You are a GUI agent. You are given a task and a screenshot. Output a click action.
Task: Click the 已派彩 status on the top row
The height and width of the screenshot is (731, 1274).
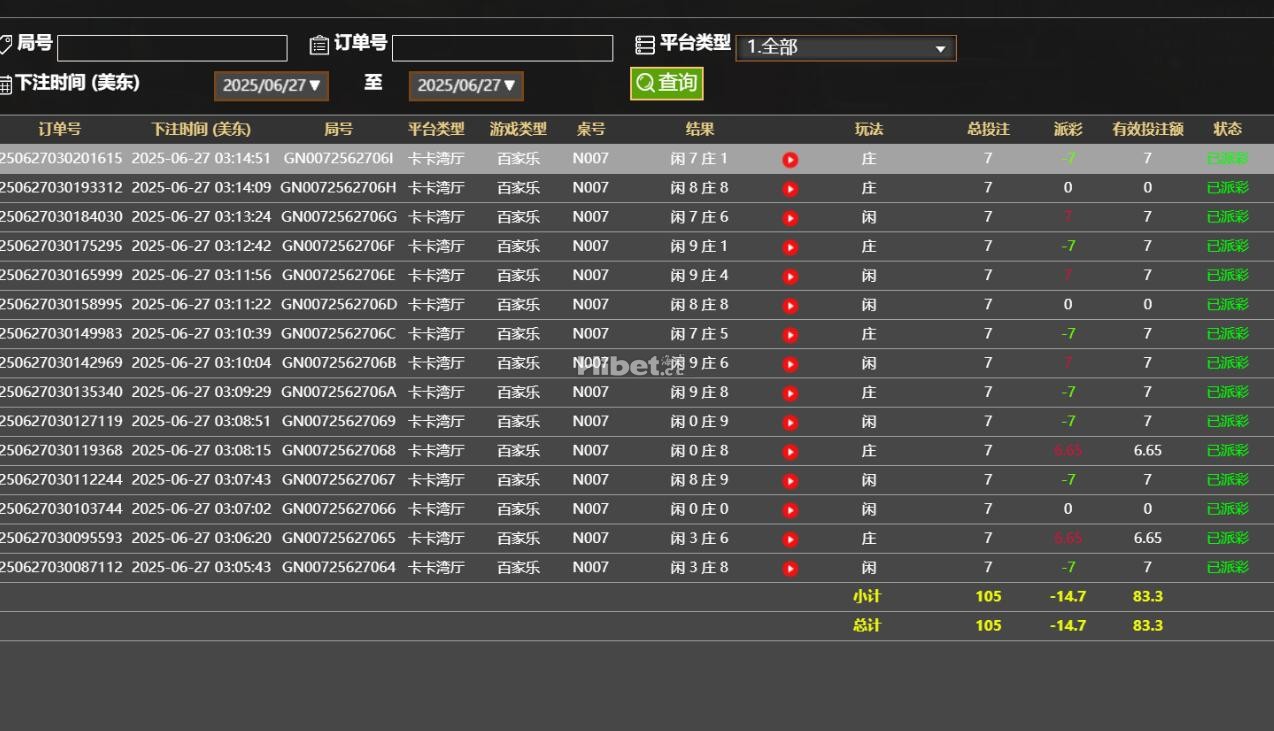(1227, 158)
